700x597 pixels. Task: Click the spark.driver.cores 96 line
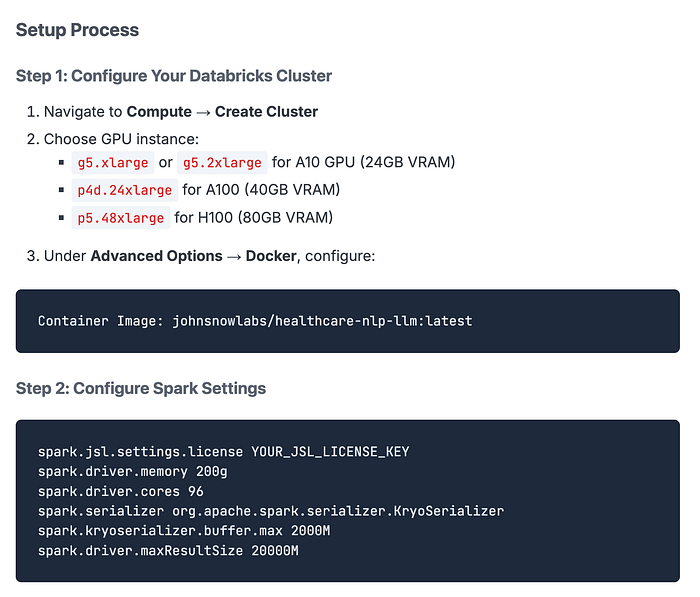coord(121,492)
